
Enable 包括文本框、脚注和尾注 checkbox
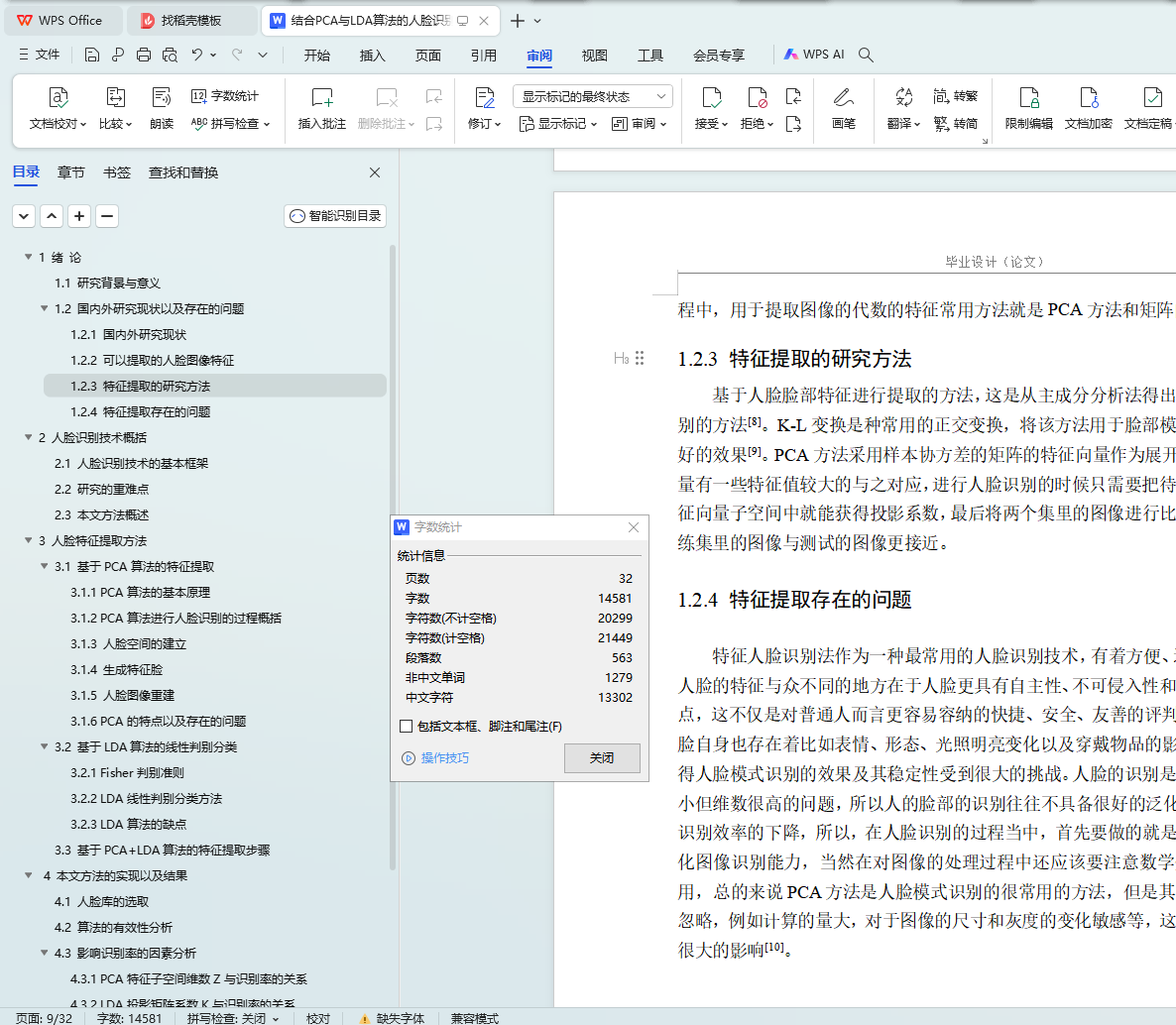tap(406, 727)
